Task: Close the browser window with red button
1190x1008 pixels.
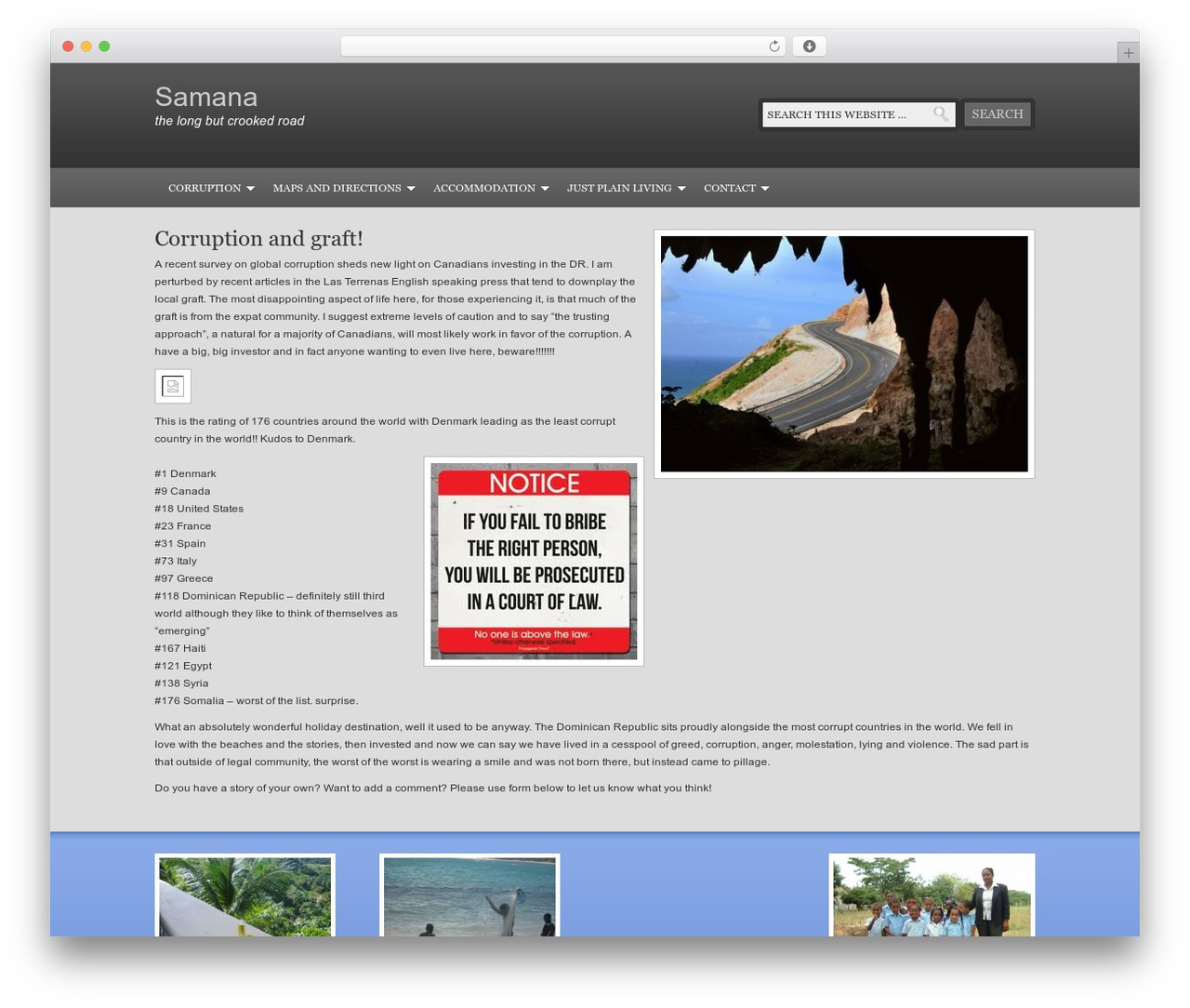Action: click(68, 46)
